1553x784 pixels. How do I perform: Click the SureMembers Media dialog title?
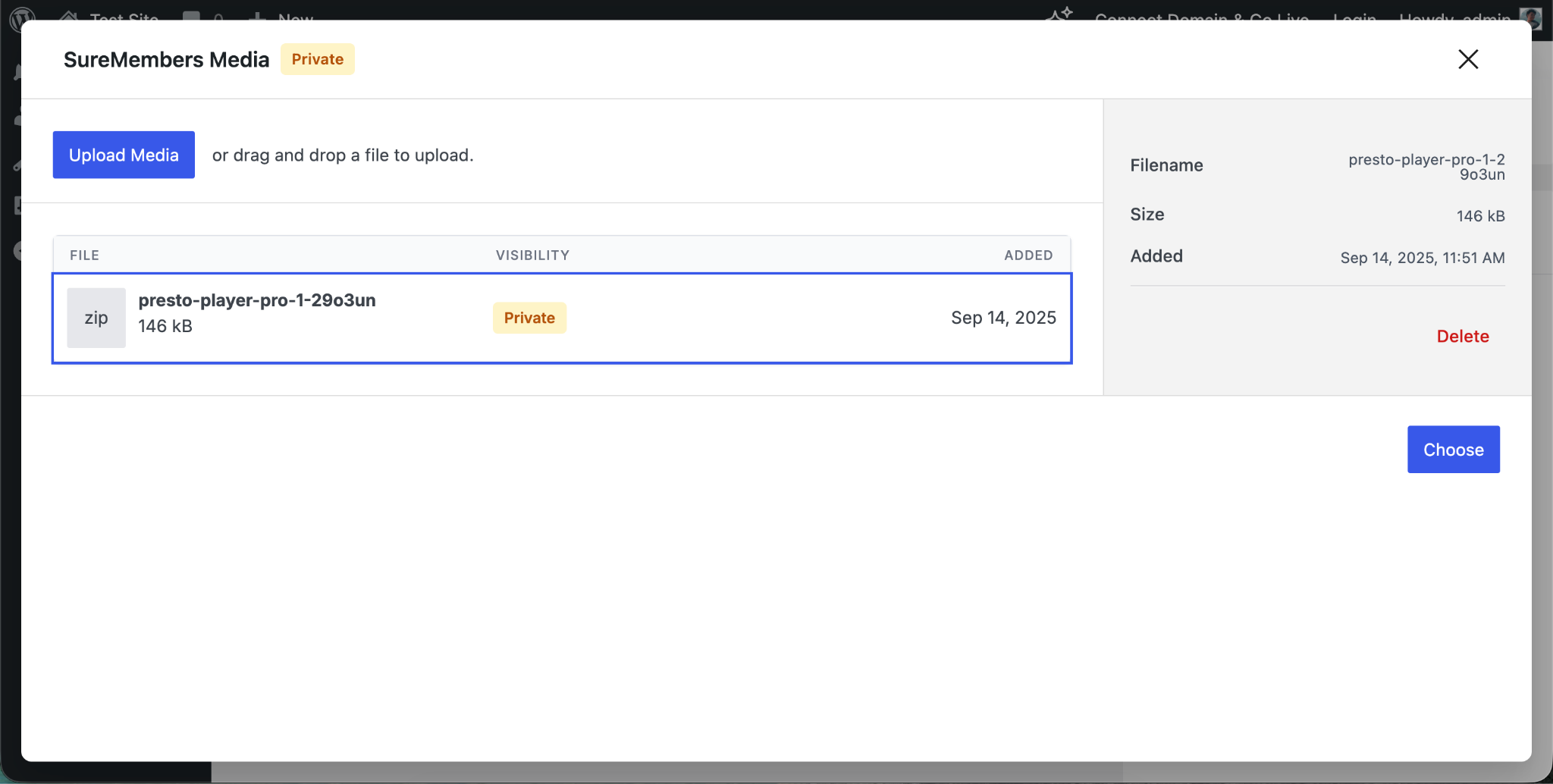click(x=166, y=59)
